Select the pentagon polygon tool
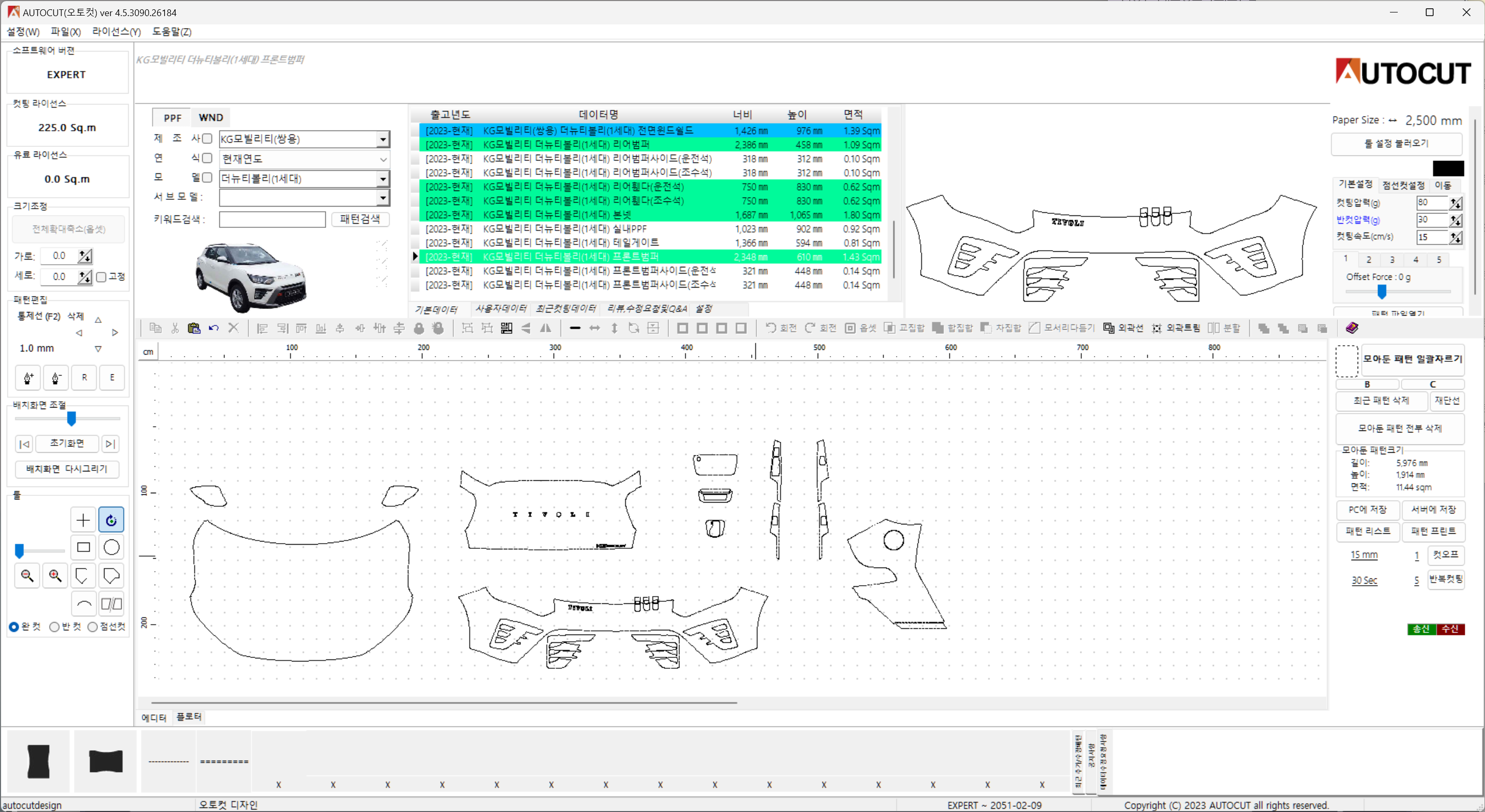Viewport: 1485px width, 812px height. pyautogui.click(x=111, y=575)
